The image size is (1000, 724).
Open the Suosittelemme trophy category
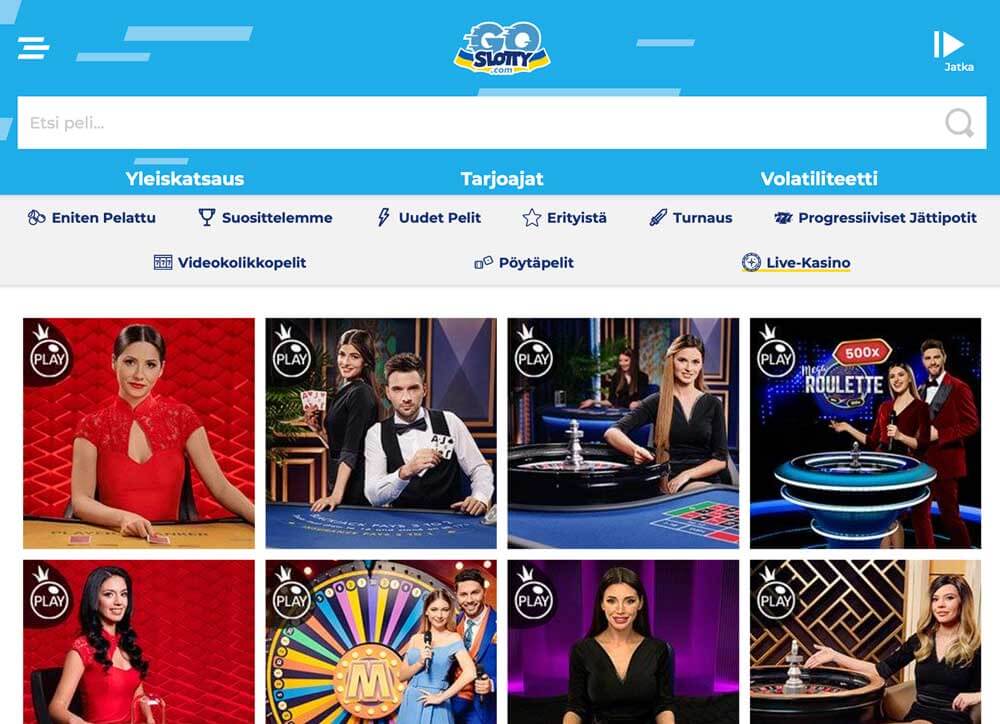point(265,218)
